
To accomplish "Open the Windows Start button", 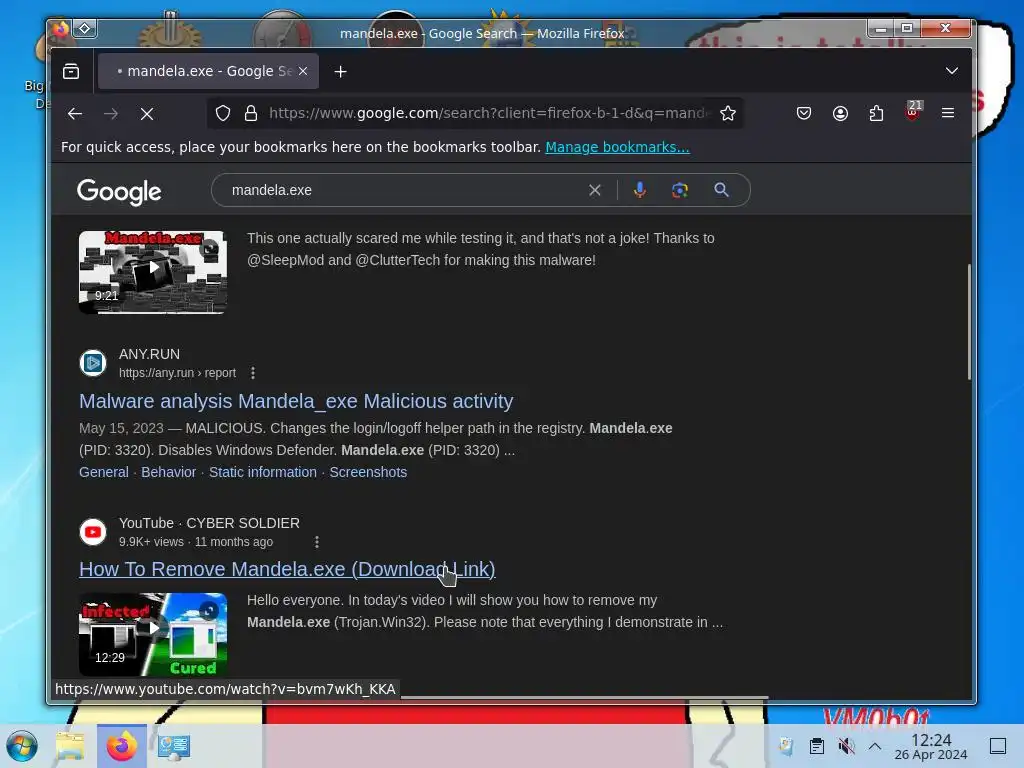I will [22, 746].
